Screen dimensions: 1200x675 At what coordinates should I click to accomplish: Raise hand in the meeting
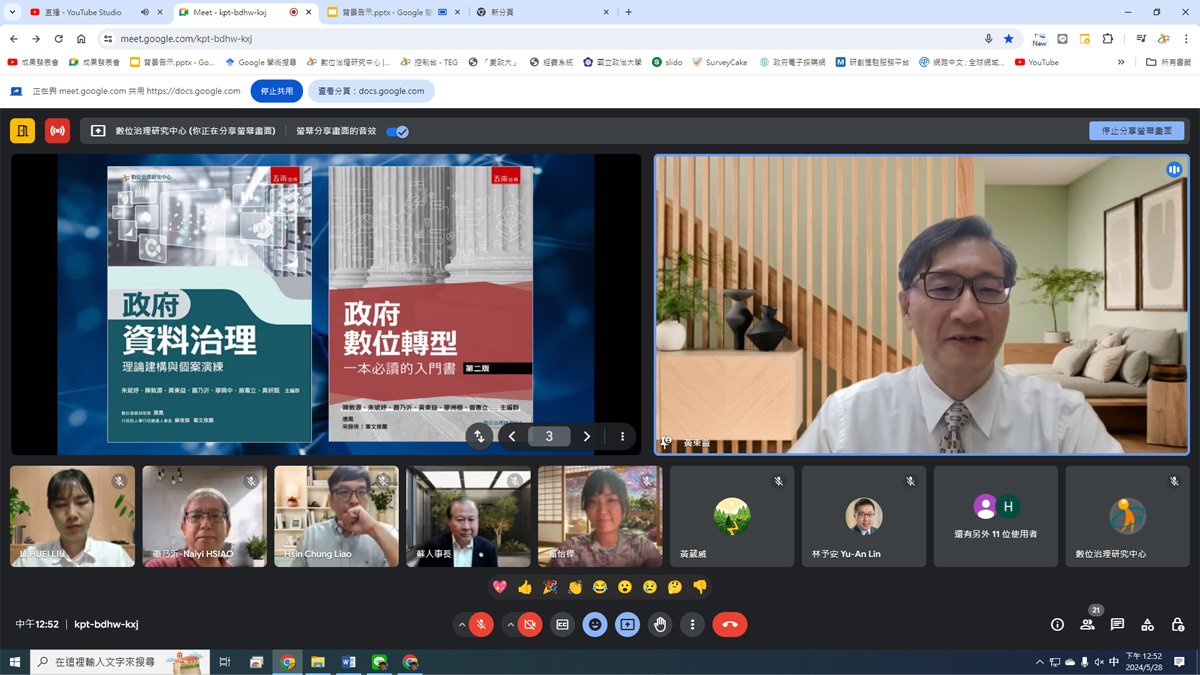(x=660, y=624)
